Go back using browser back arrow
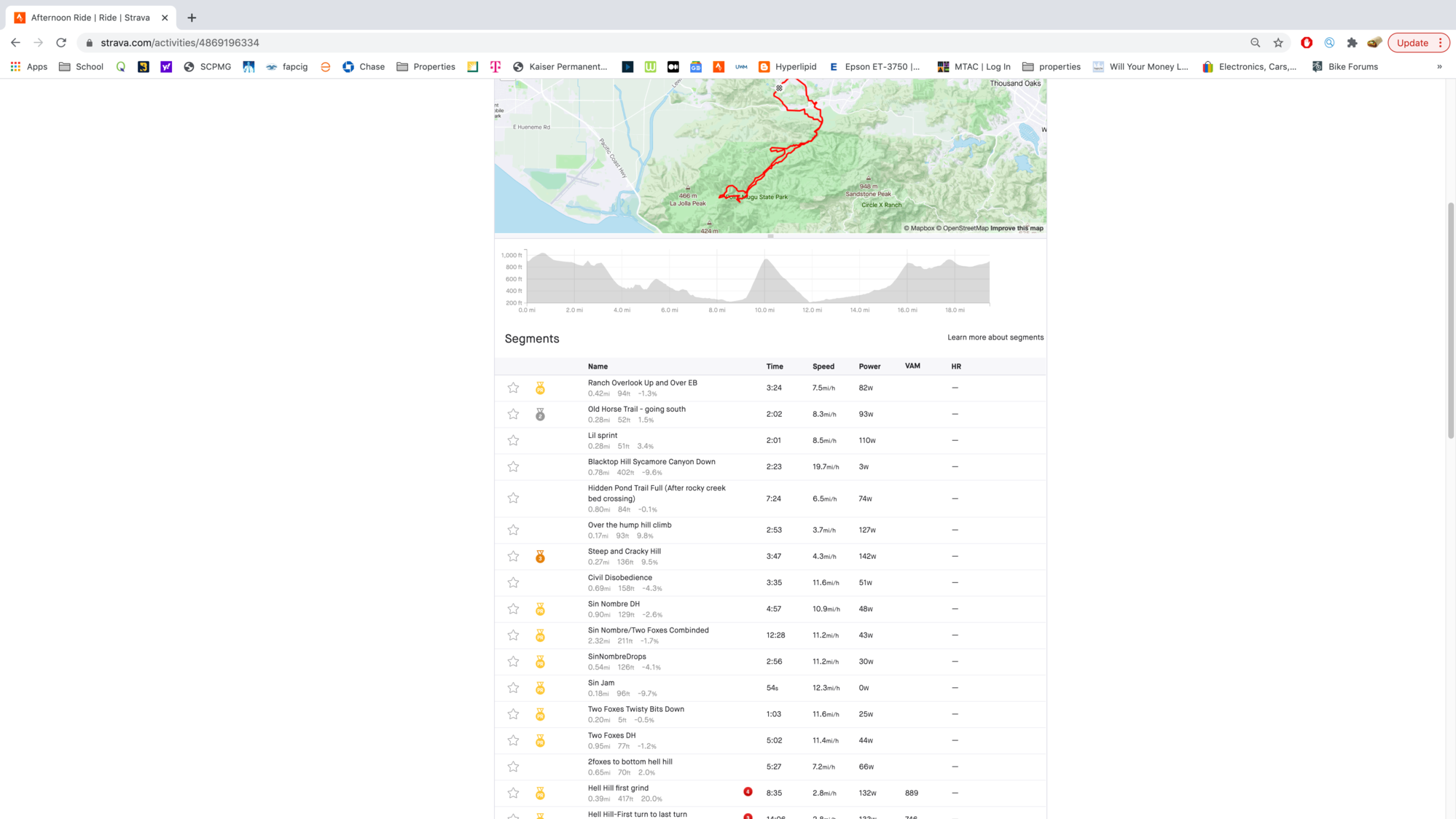1456x819 pixels. 15,42
